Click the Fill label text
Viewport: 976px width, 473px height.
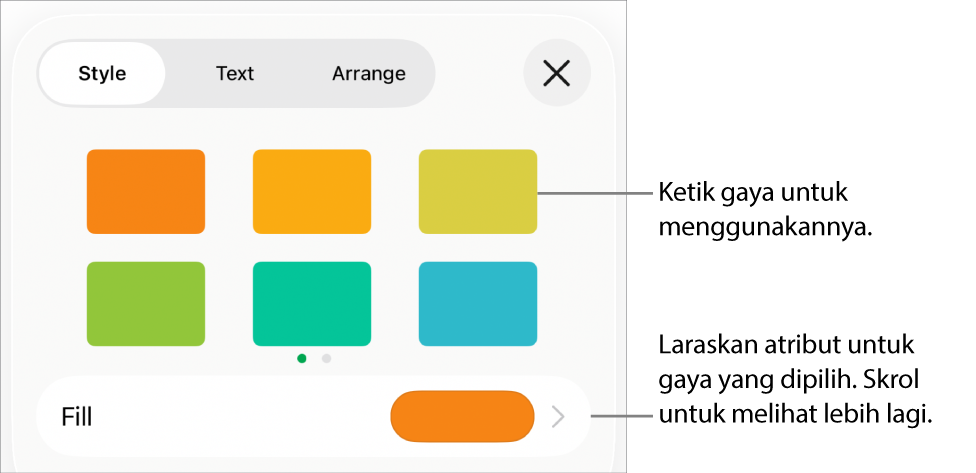click(77, 417)
